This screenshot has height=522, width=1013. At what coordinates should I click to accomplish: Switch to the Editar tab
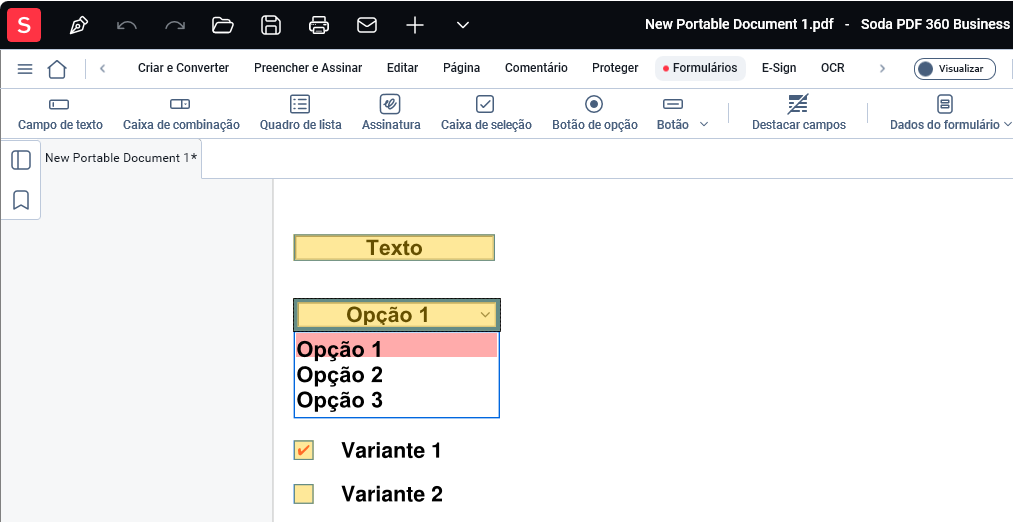click(x=402, y=68)
